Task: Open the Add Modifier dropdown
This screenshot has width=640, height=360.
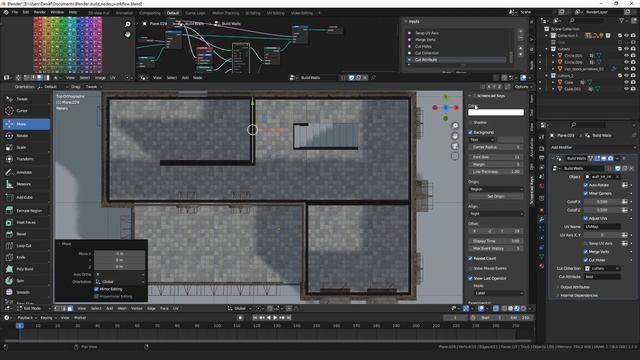Action: point(592,147)
